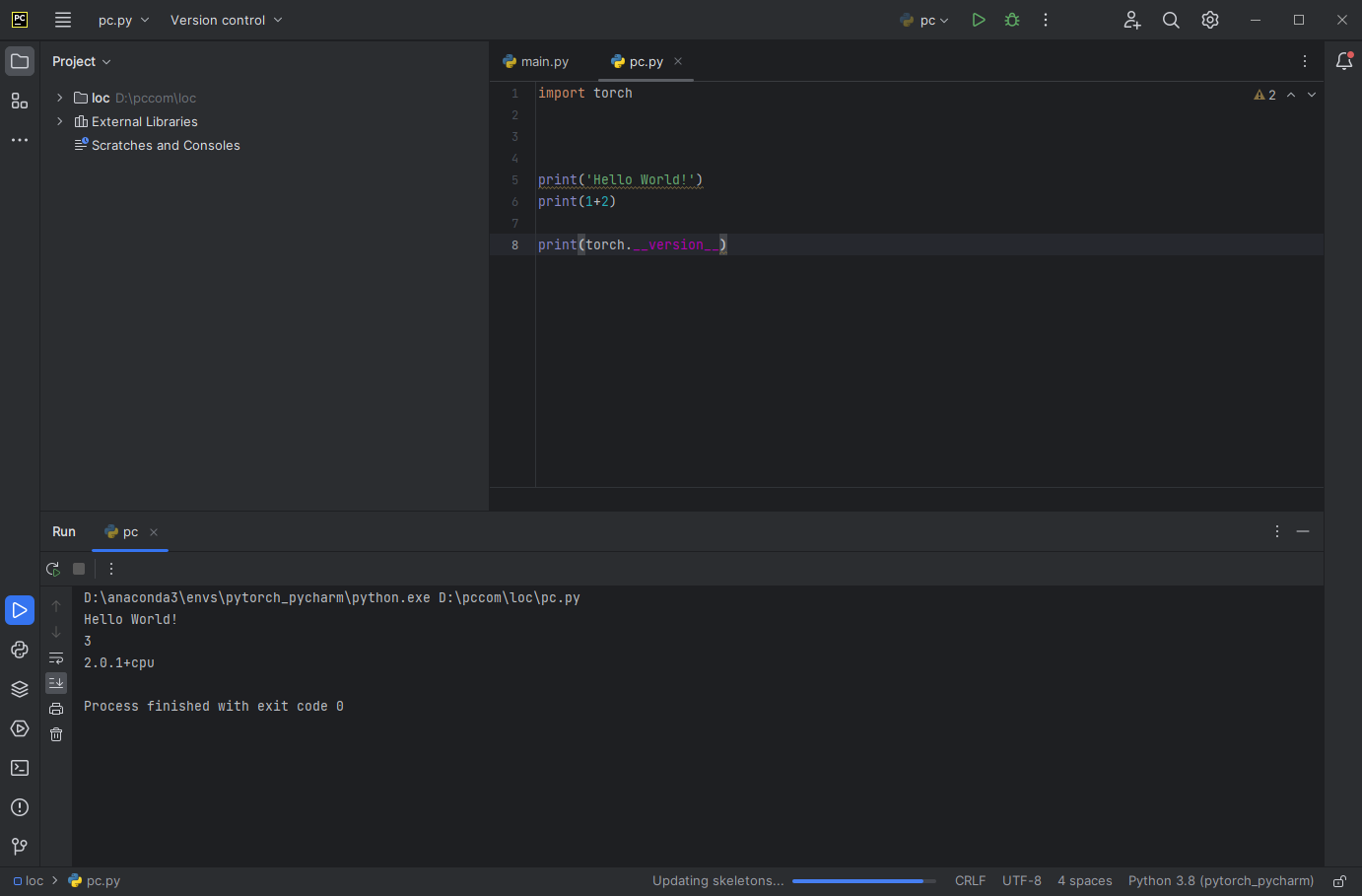Viewport: 1362px width, 896px height.
Task: Open the Git version control tool window
Action: pos(20,847)
